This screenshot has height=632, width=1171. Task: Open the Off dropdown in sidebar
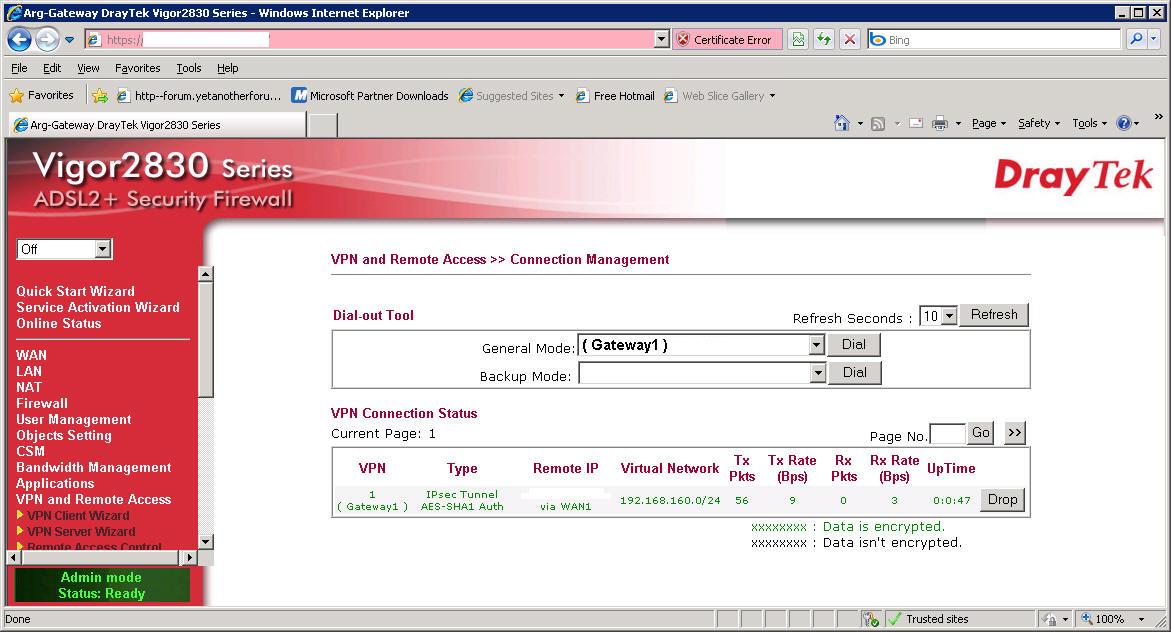click(64, 249)
